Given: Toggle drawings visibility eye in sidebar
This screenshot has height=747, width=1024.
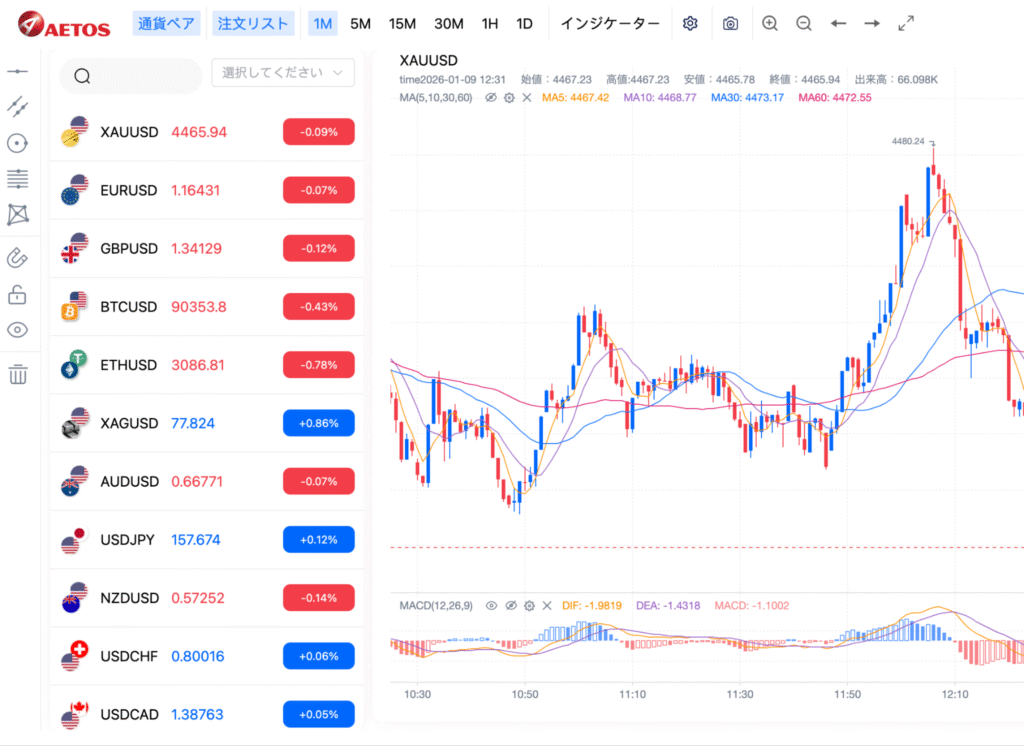Looking at the screenshot, I should coord(18,330).
